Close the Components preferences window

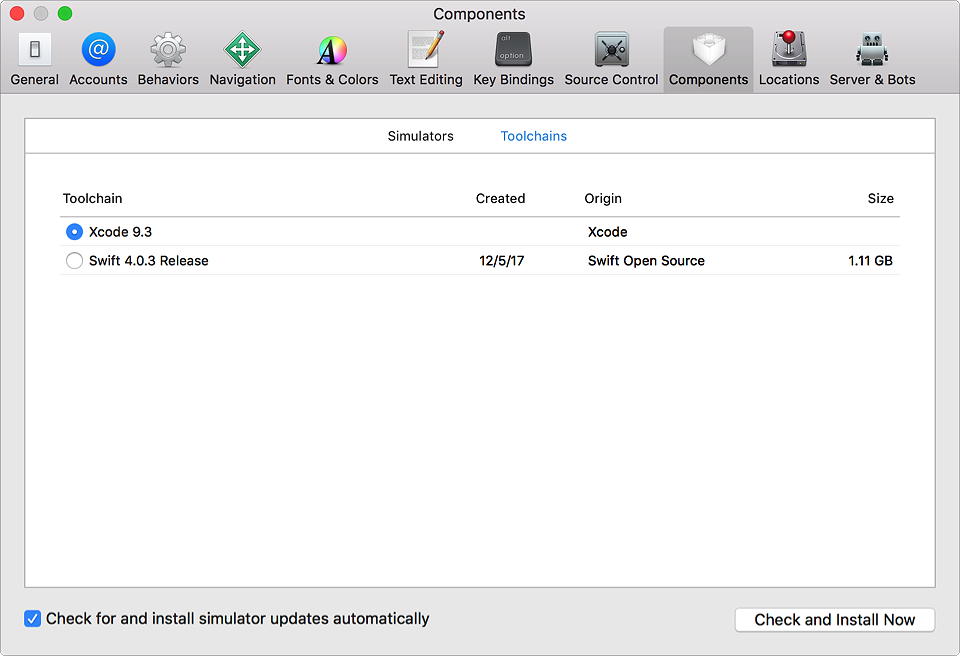tap(17, 13)
